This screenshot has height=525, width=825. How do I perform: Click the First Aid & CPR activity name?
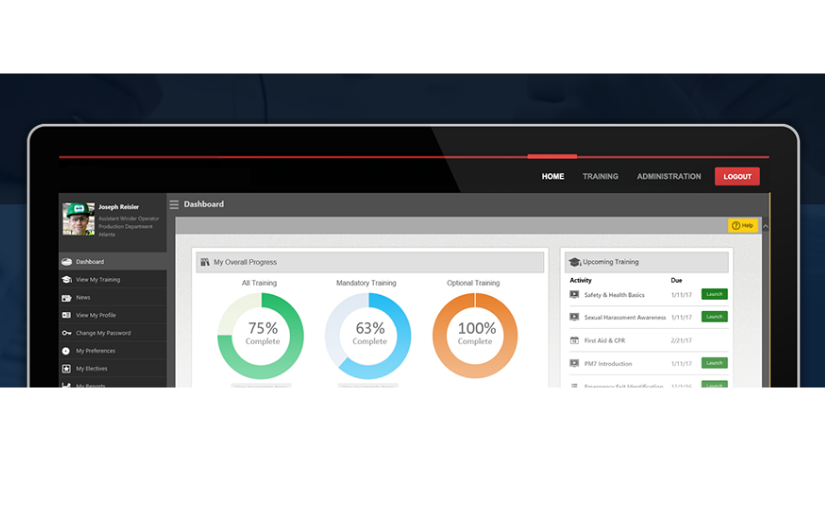point(605,341)
